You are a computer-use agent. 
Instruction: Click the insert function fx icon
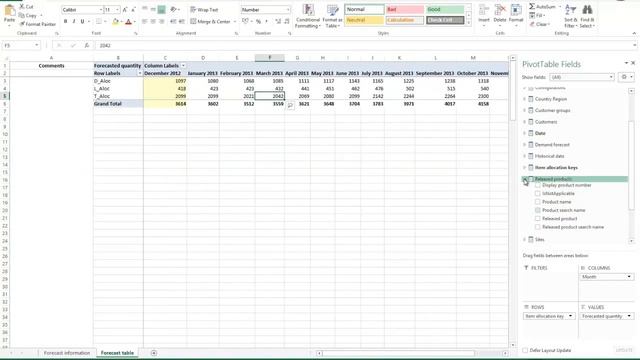point(87,45)
